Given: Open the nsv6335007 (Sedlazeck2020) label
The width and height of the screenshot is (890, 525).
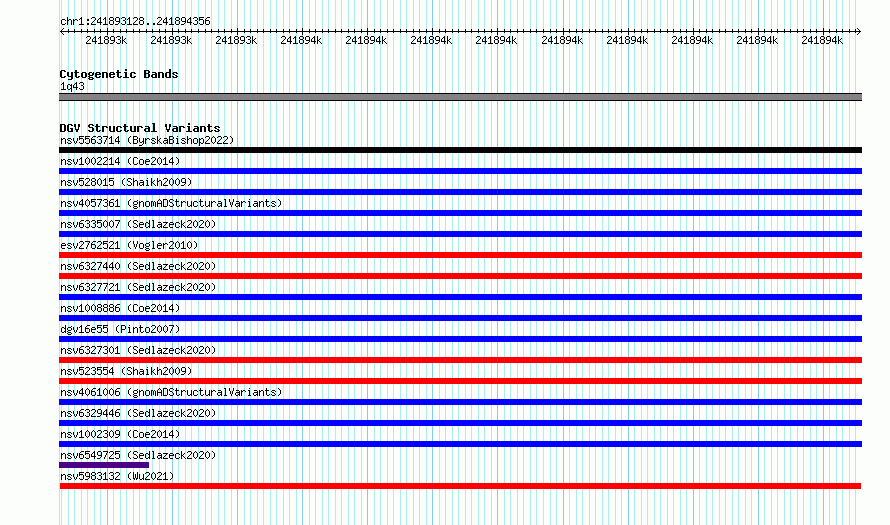Looking at the screenshot, I should (138, 224).
